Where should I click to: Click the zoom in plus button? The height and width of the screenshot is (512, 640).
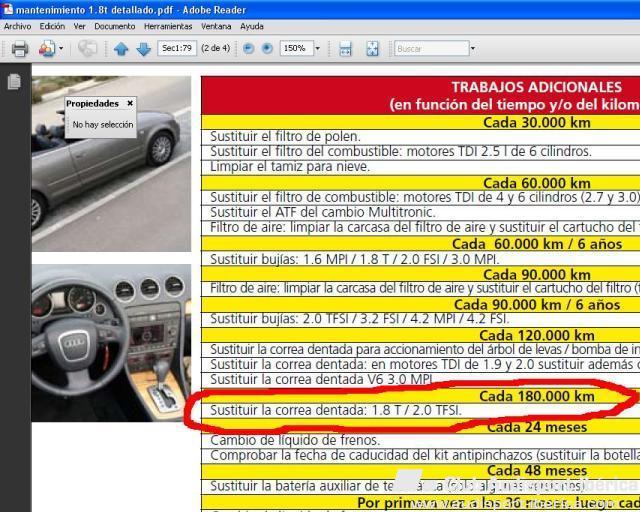pyautogui.click(x=267, y=48)
